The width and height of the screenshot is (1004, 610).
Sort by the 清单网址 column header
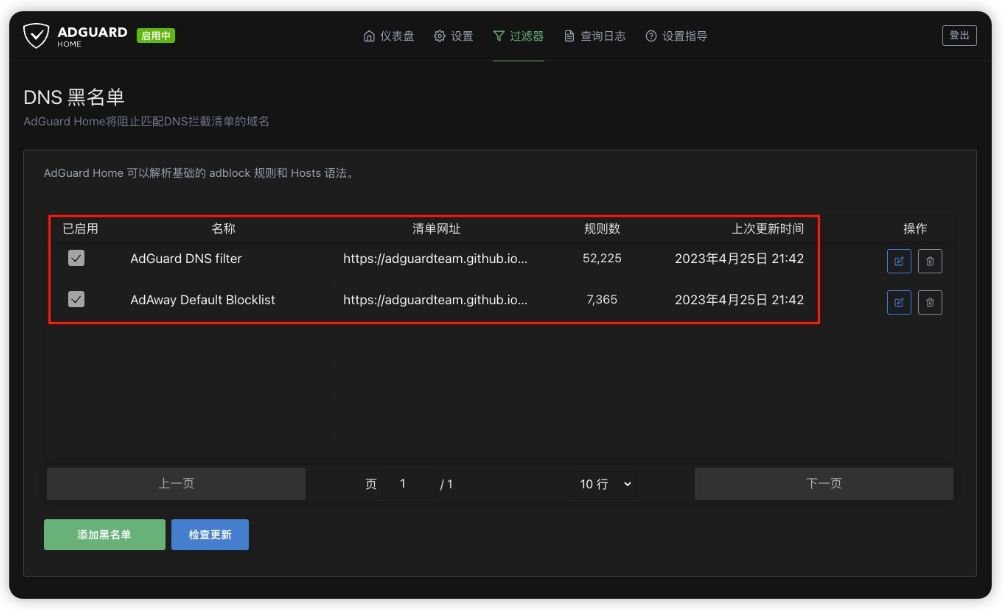pos(436,229)
